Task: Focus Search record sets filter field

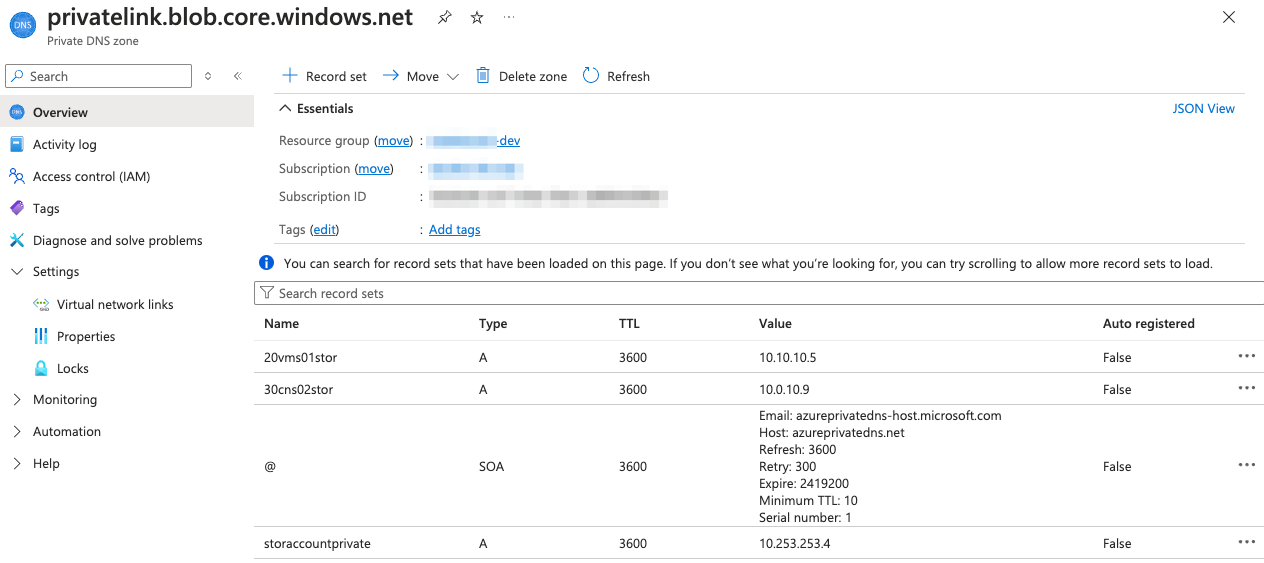Action: tap(759, 293)
